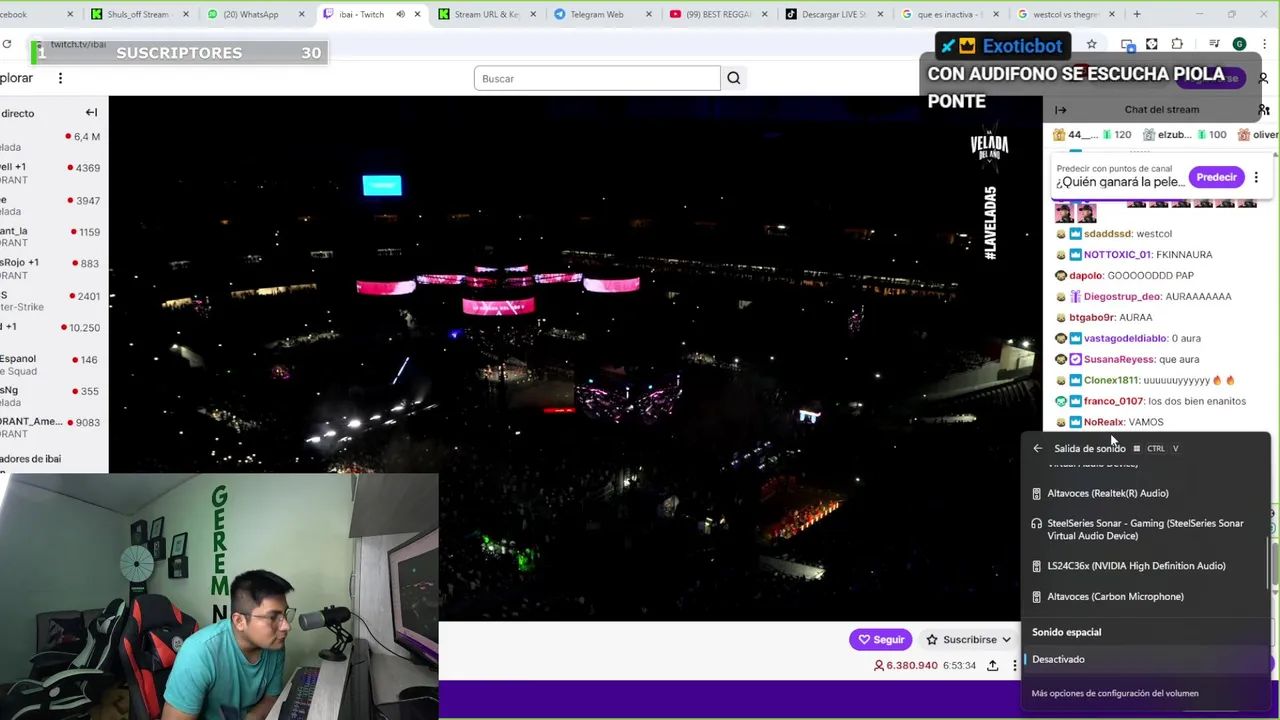Bookmark this page with the star
1280x720 pixels.
[x=1091, y=44]
